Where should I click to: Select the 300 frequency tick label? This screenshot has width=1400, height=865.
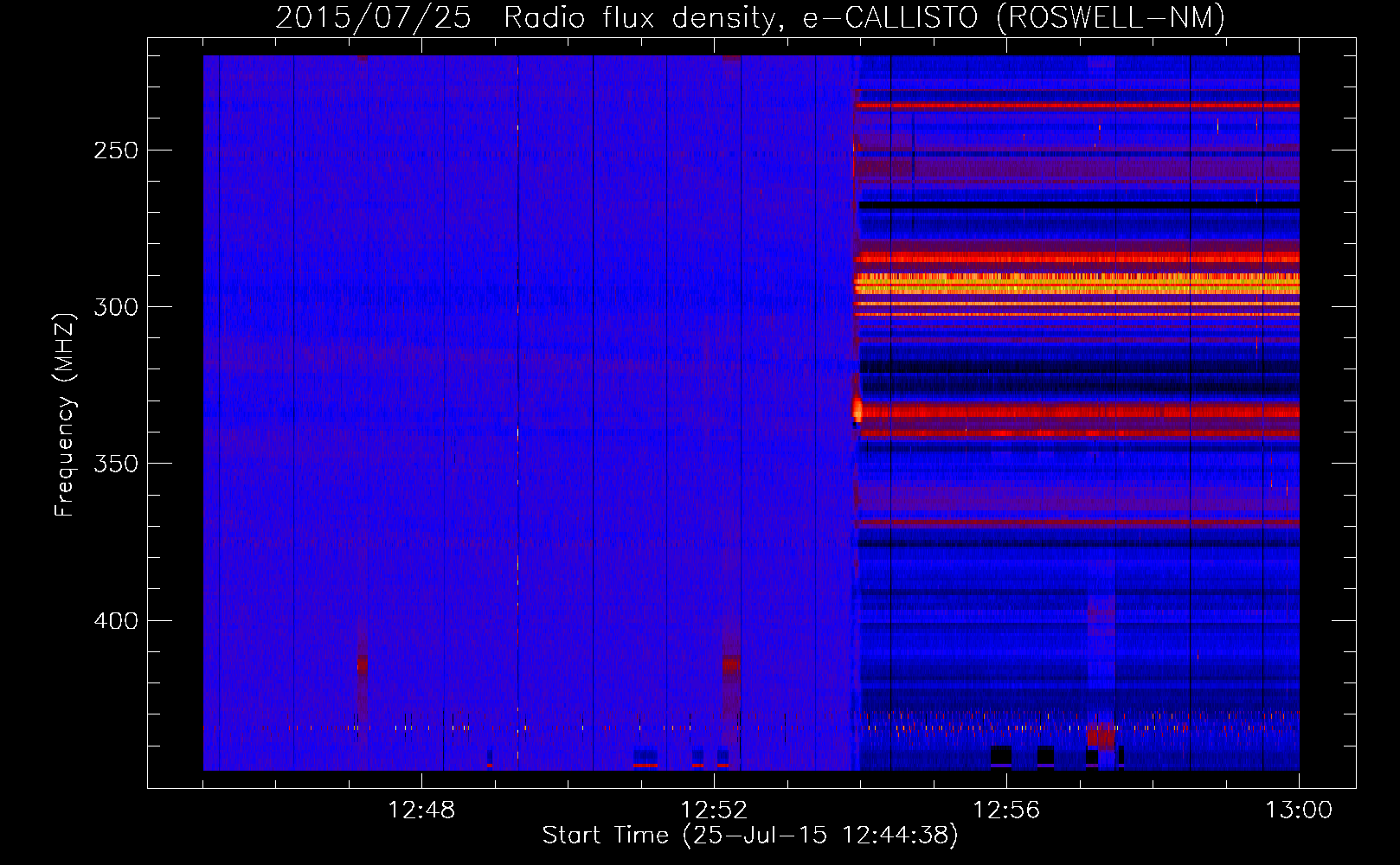pyautogui.click(x=116, y=307)
